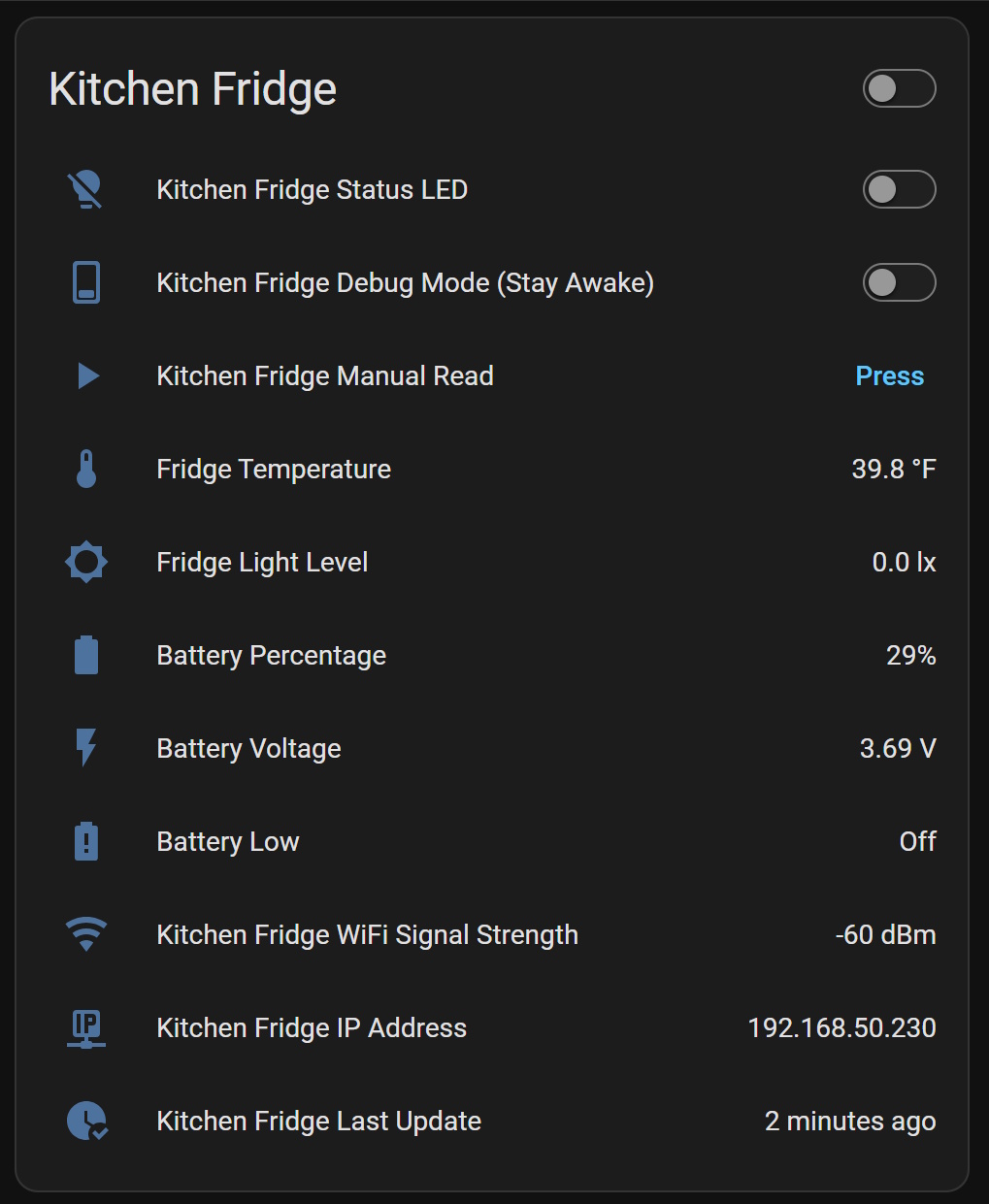Toggle the Kitchen Fridge header switch

tap(900, 88)
